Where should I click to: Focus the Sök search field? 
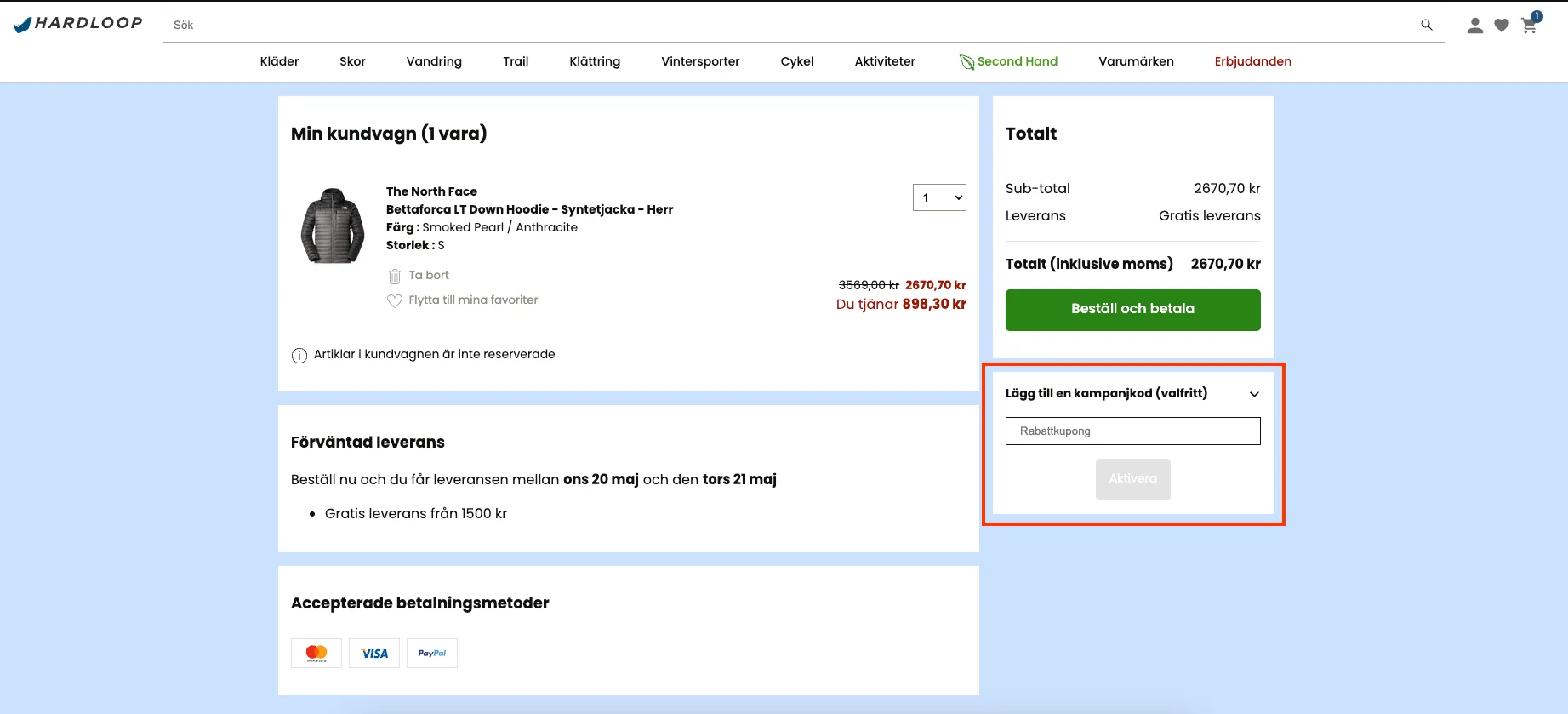point(803,26)
